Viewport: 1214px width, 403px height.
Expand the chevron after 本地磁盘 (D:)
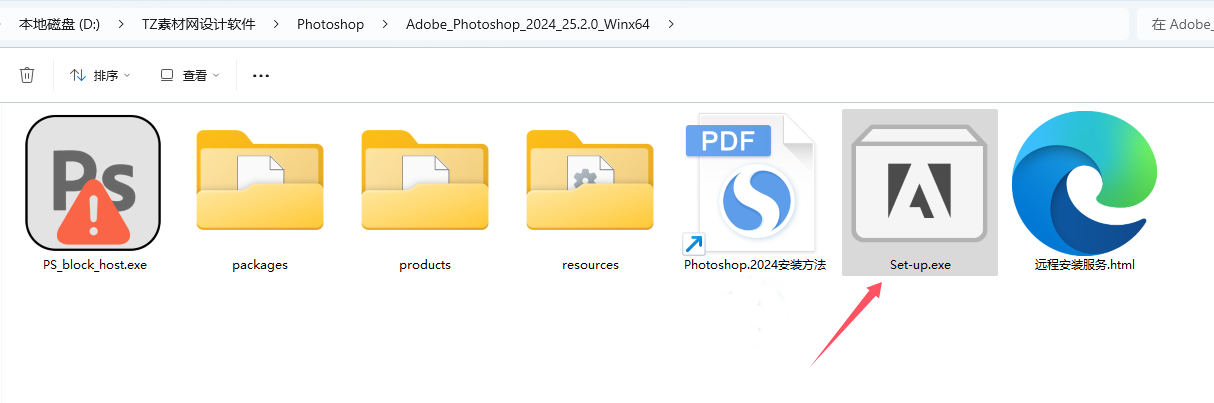[121, 24]
